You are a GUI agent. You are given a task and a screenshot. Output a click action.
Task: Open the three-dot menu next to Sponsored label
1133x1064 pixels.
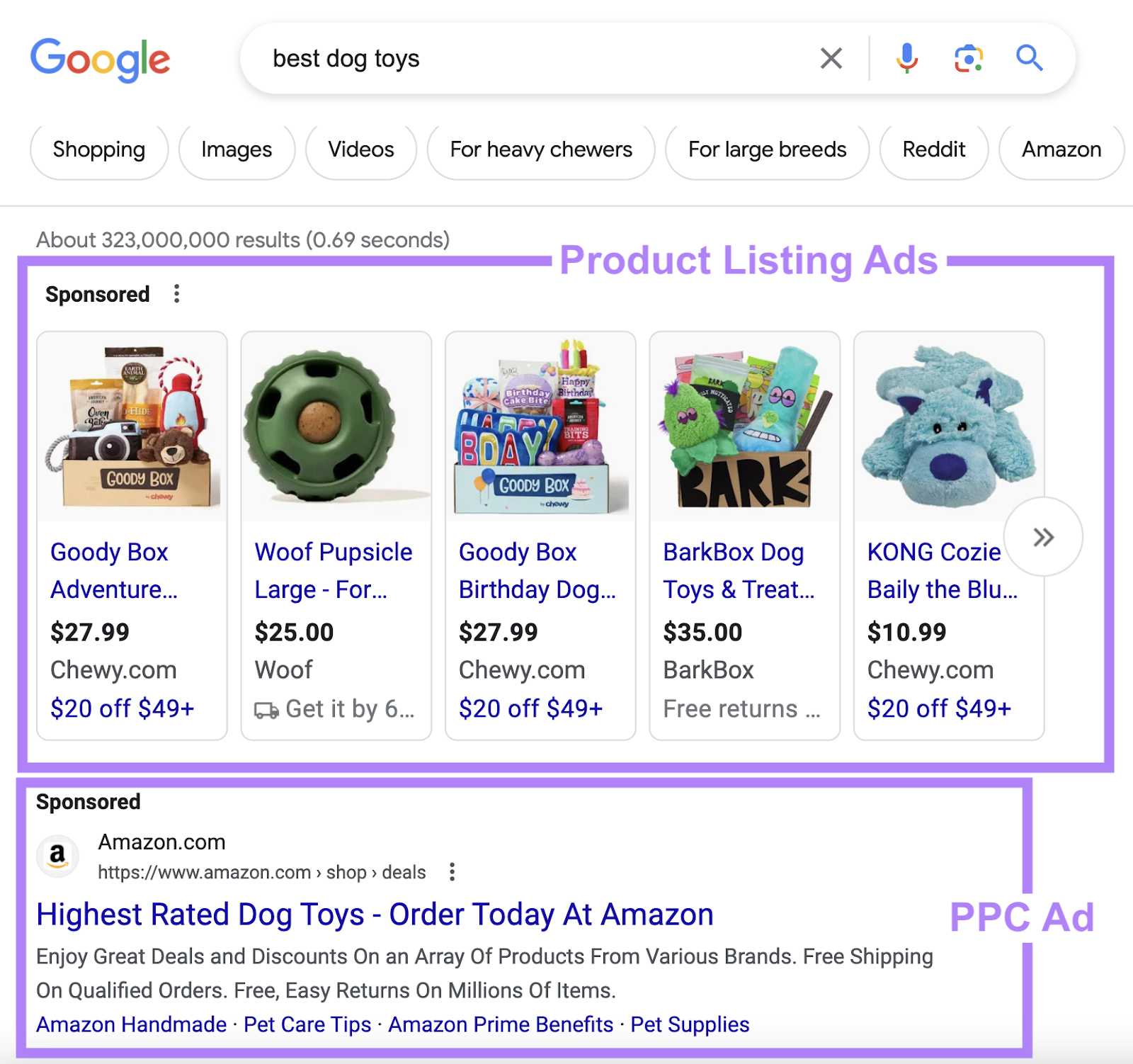pyautogui.click(x=176, y=293)
